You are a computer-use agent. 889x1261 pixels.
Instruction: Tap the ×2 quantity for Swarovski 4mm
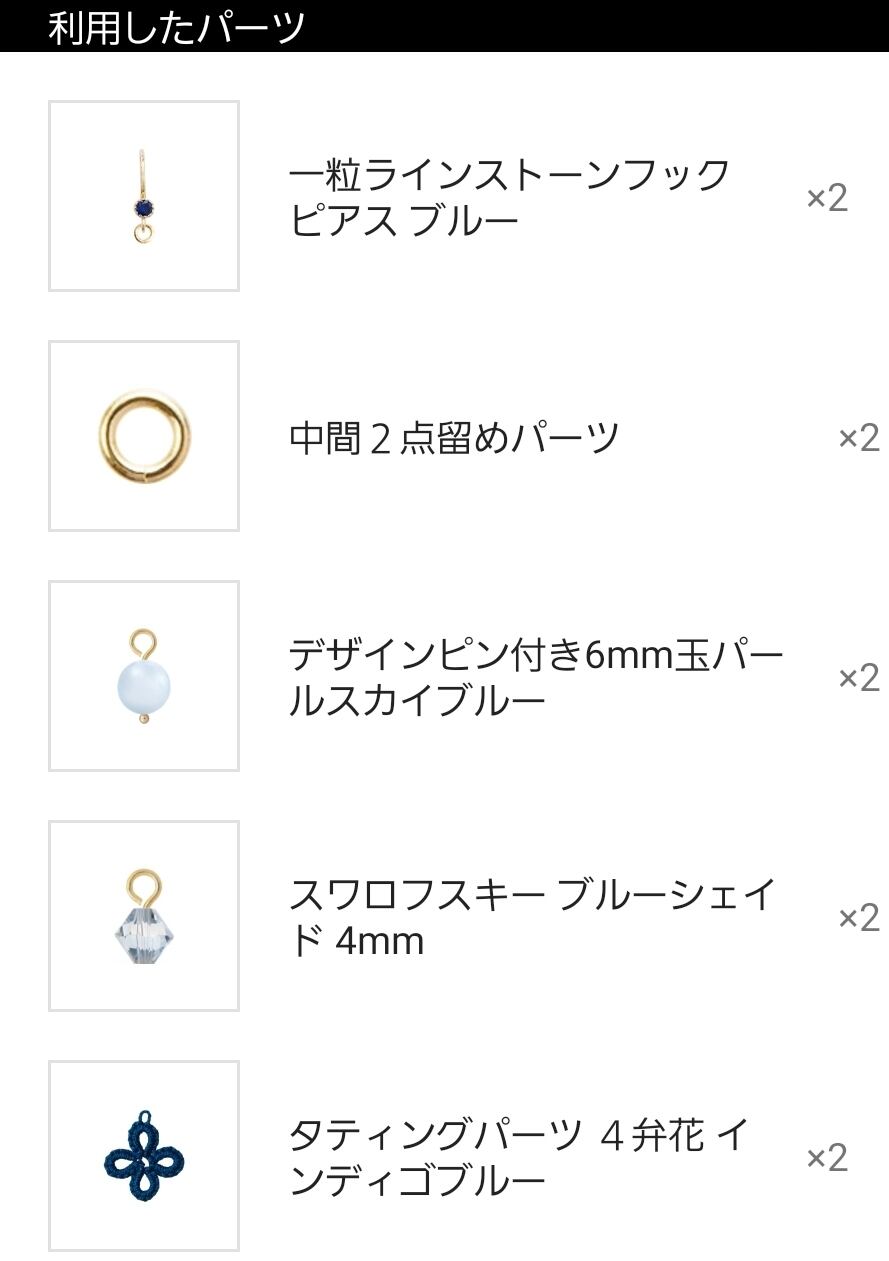858,917
